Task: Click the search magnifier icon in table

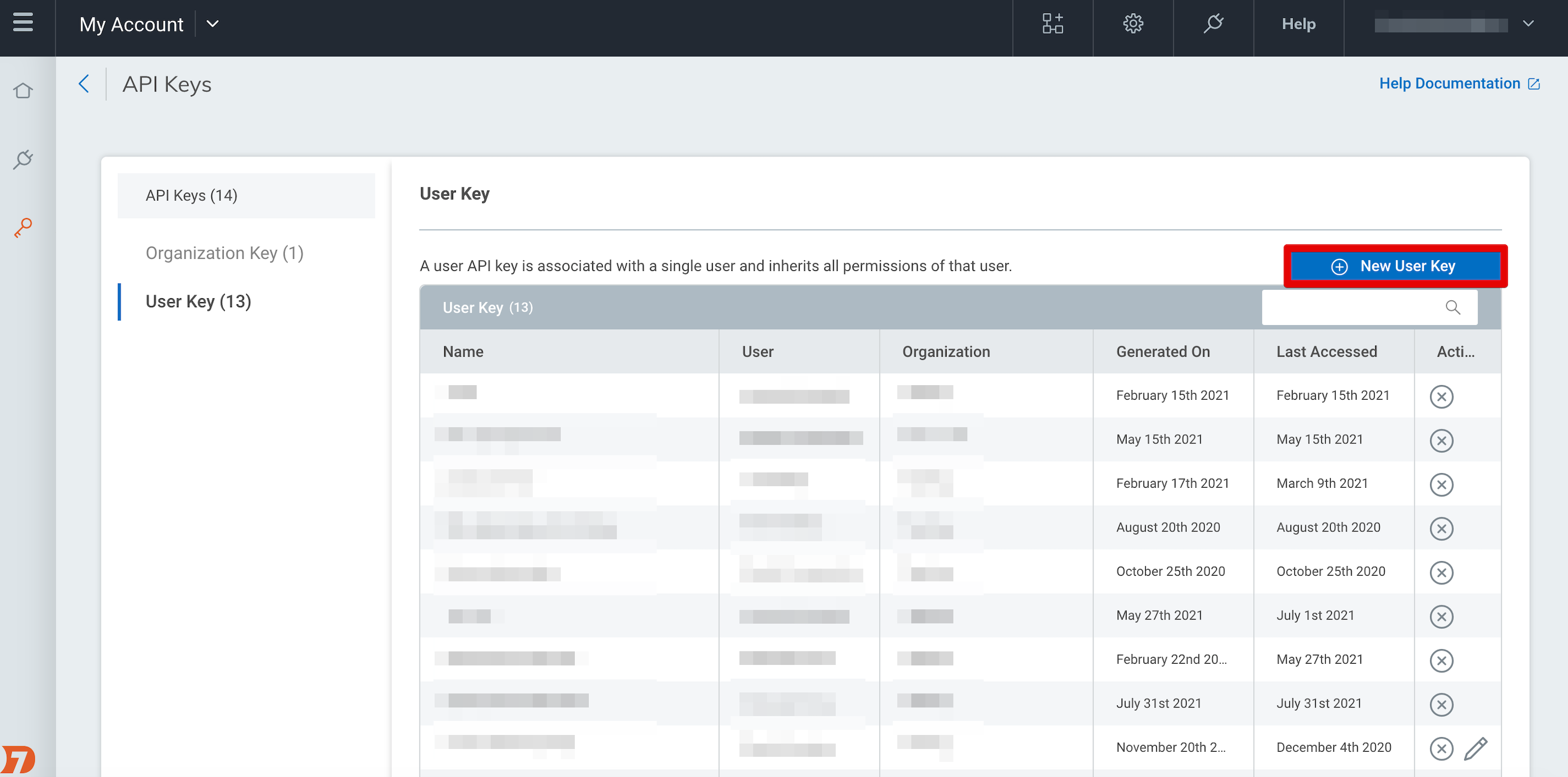Action: (x=1452, y=307)
